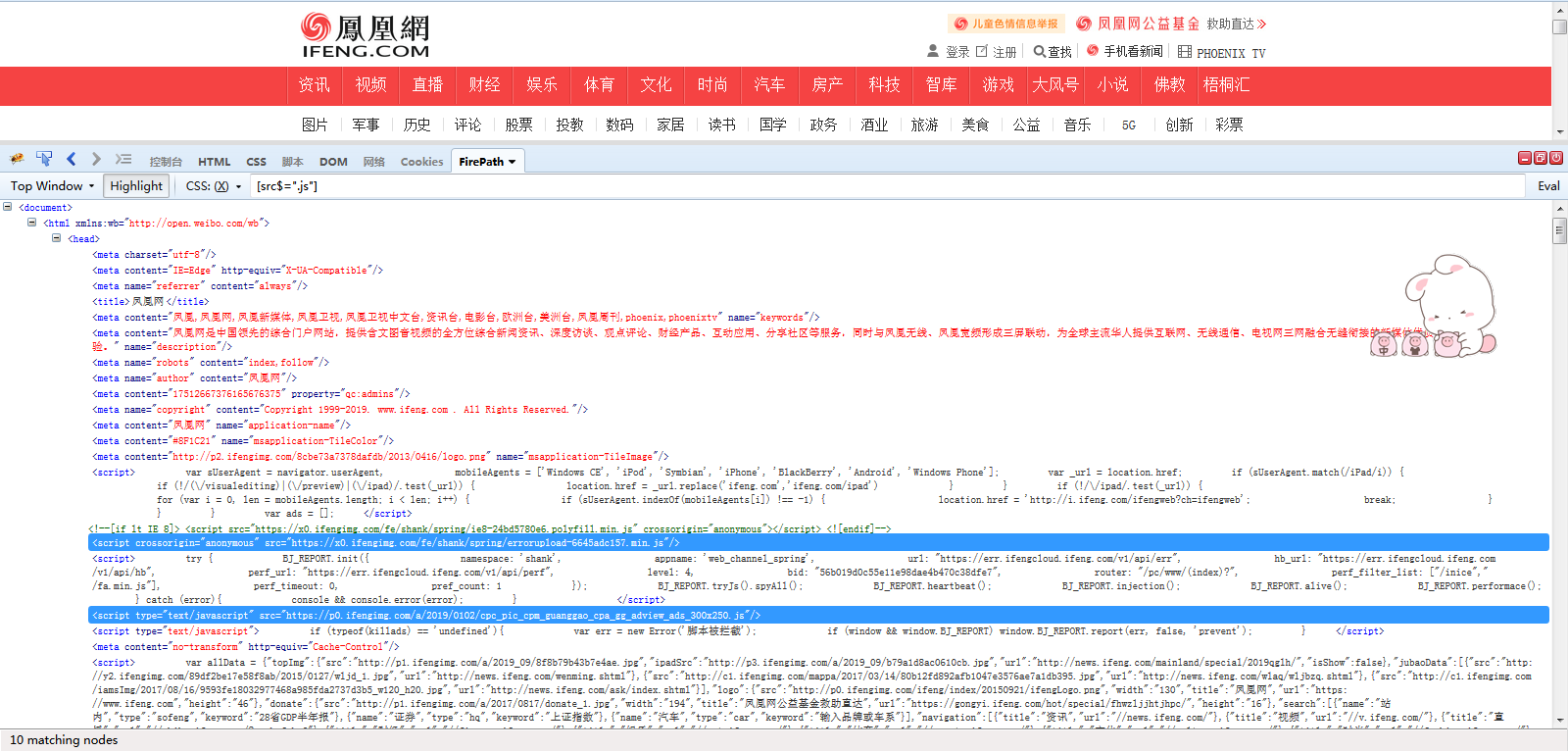Collapse the <document> node
1568x752 pixels.
click(x=8, y=207)
